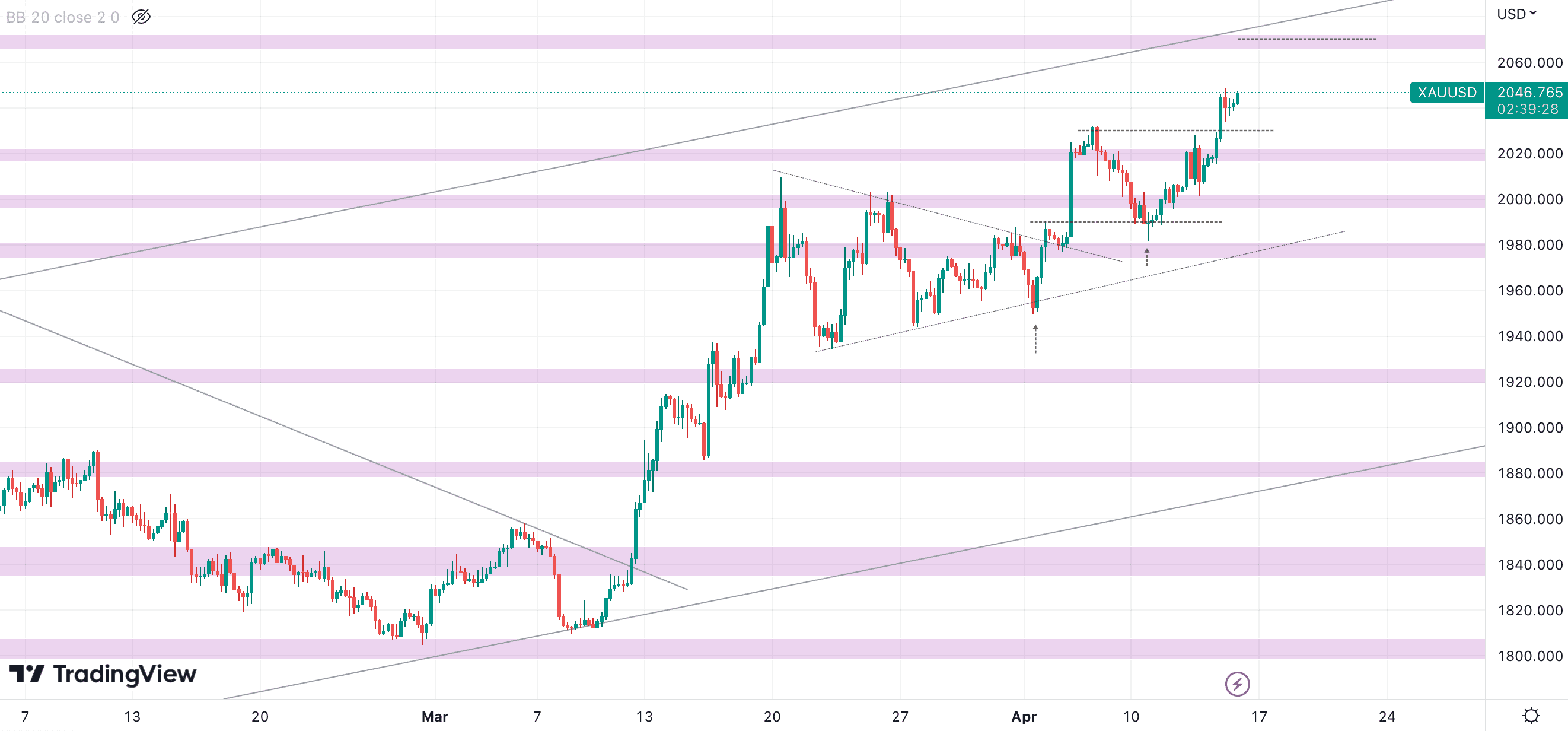1568x731 pixels.
Task: Open the USD currency dropdown
Action: [x=1517, y=14]
